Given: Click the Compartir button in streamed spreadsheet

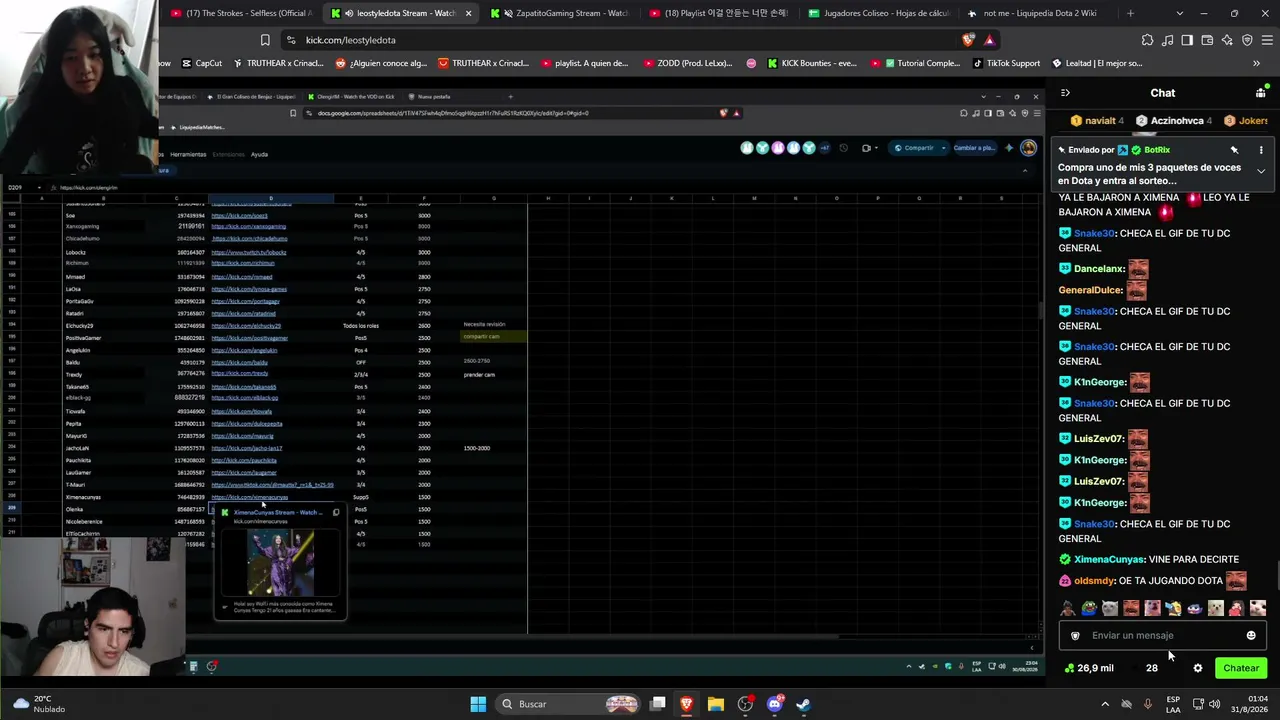Looking at the screenshot, I should pyautogui.click(x=915, y=148).
